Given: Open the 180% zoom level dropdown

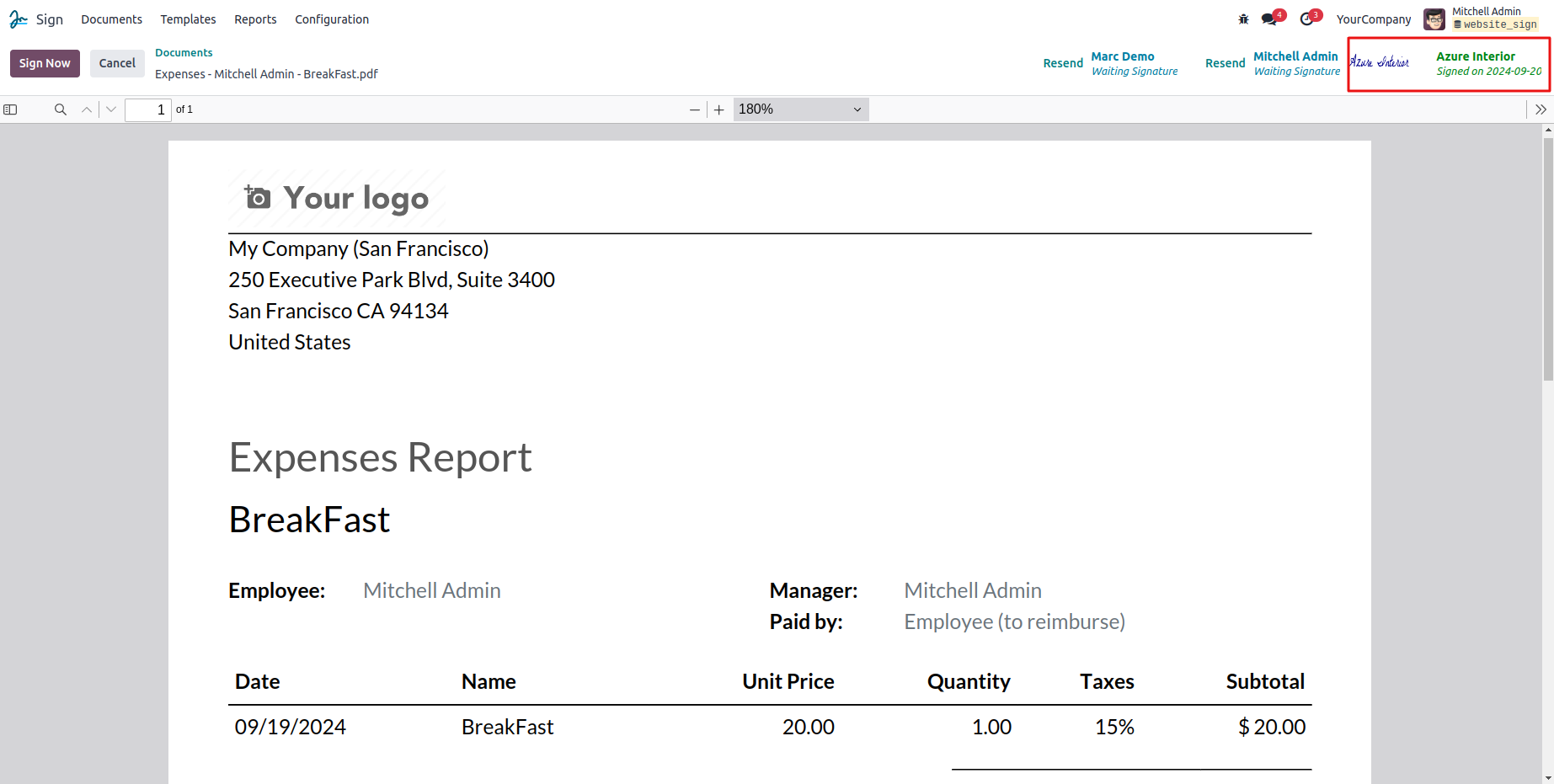Looking at the screenshot, I should (x=800, y=109).
